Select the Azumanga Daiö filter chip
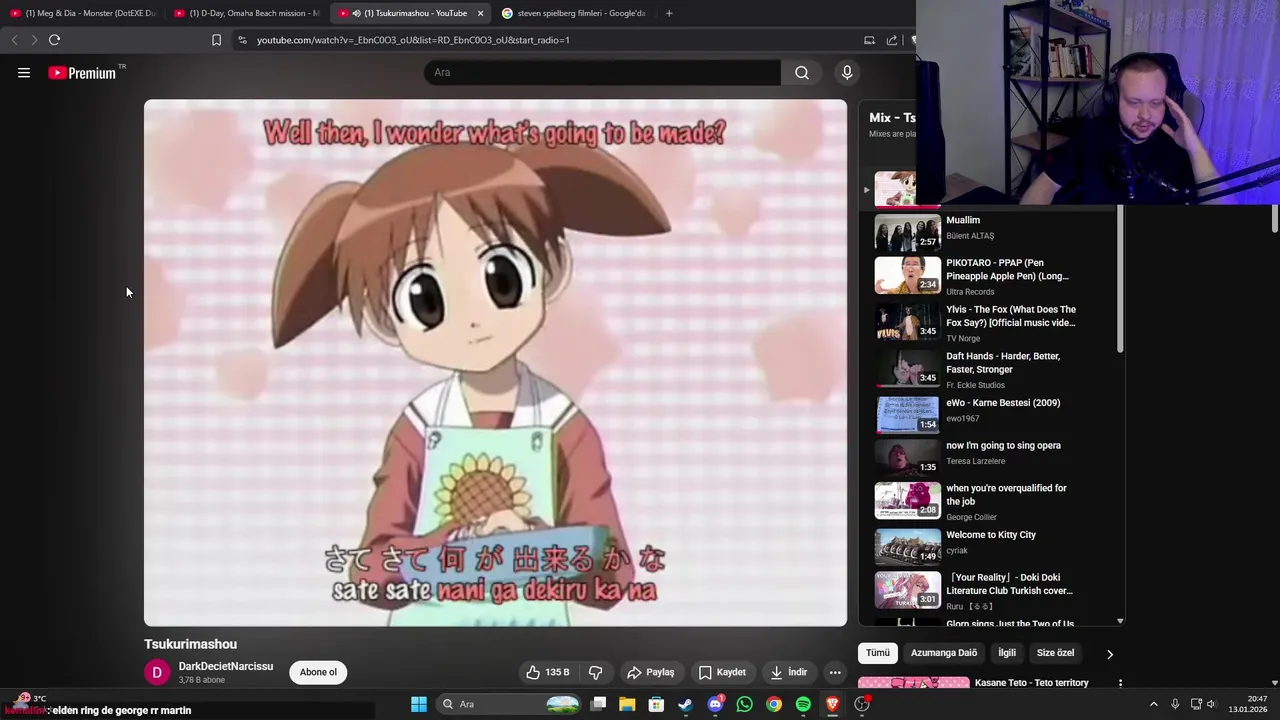This screenshot has height=720, width=1280. tap(943, 653)
